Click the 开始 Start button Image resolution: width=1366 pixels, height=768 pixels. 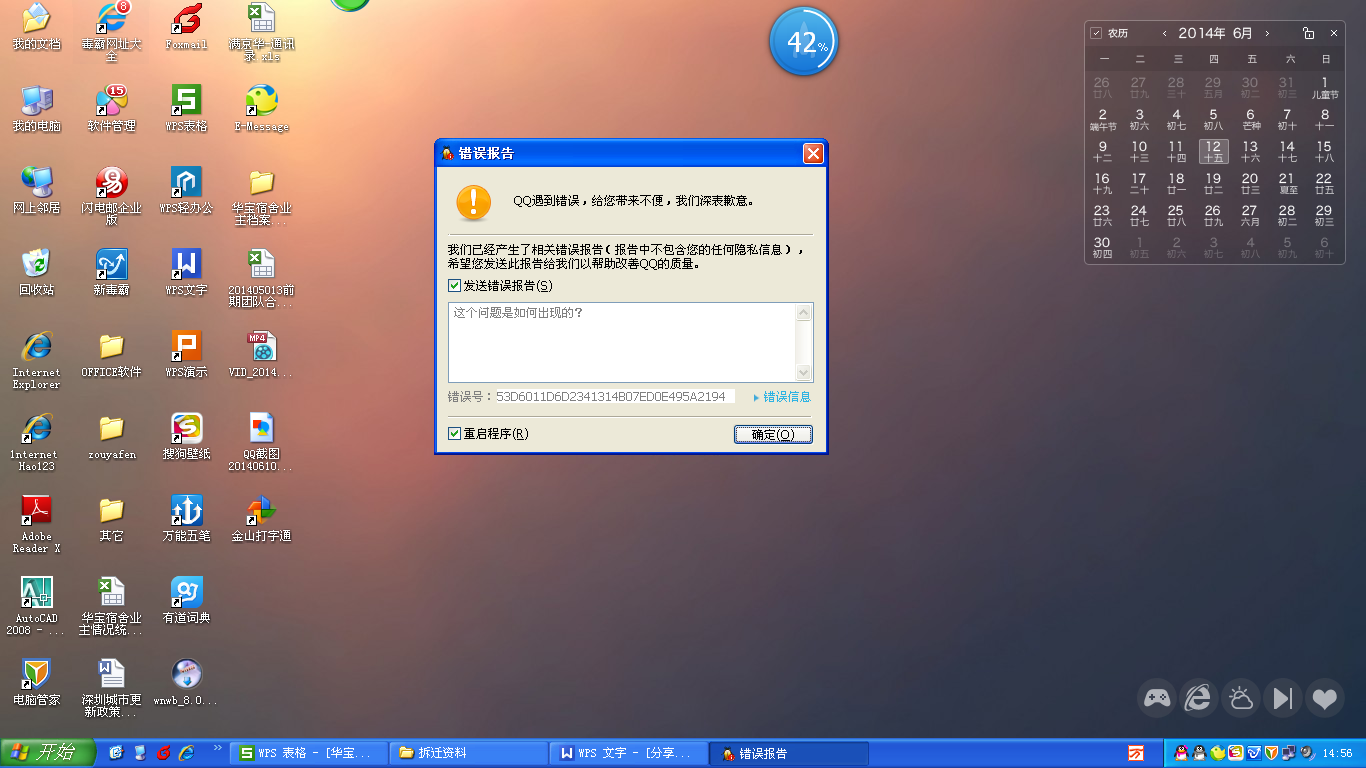click(48, 753)
